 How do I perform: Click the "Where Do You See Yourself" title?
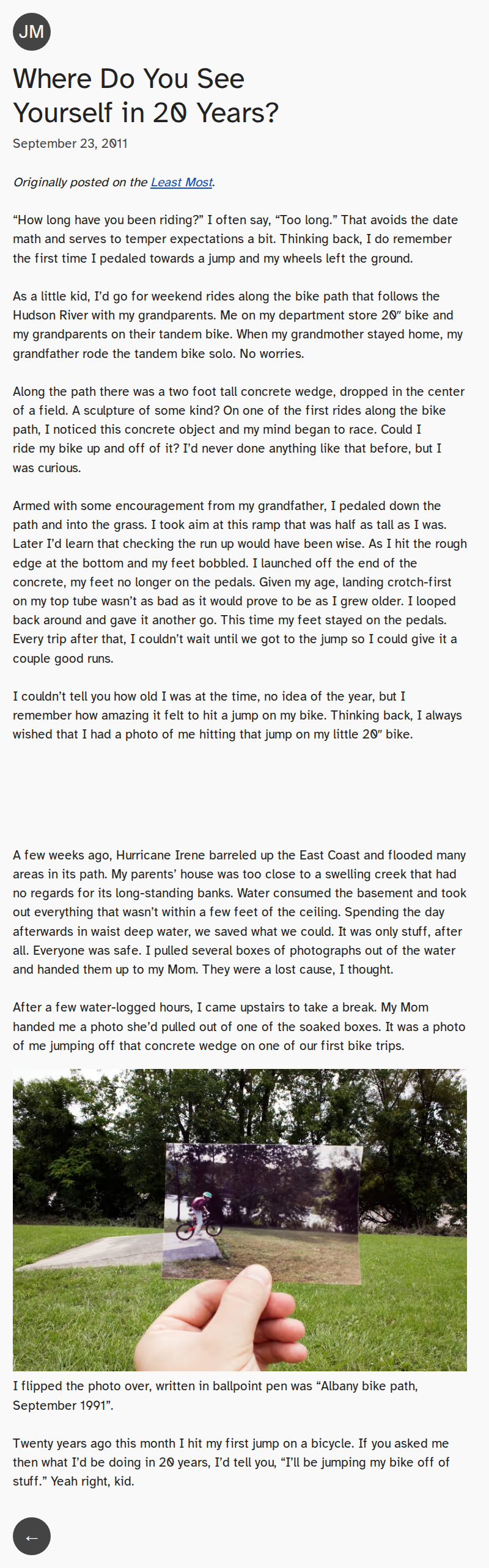point(145,96)
